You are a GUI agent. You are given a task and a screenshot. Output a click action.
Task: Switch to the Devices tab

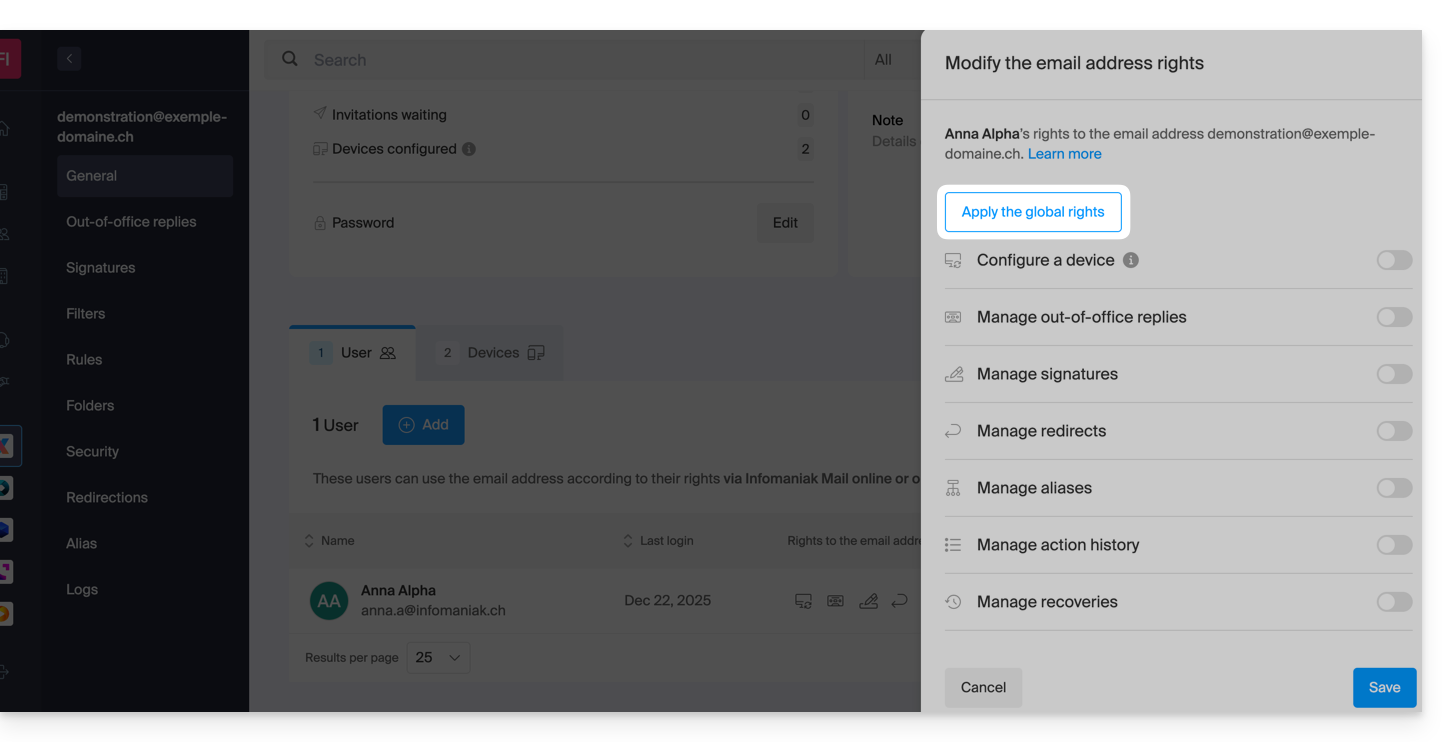493,353
